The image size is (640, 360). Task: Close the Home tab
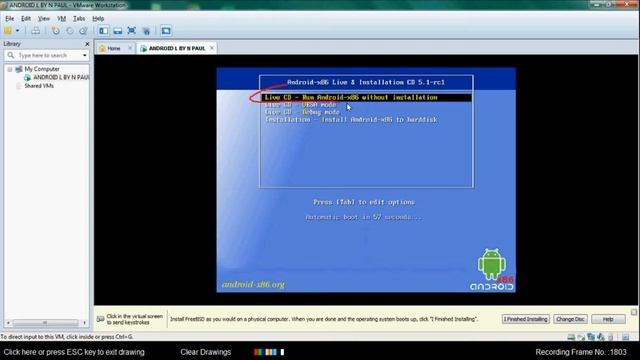pyautogui.click(x=130, y=48)
